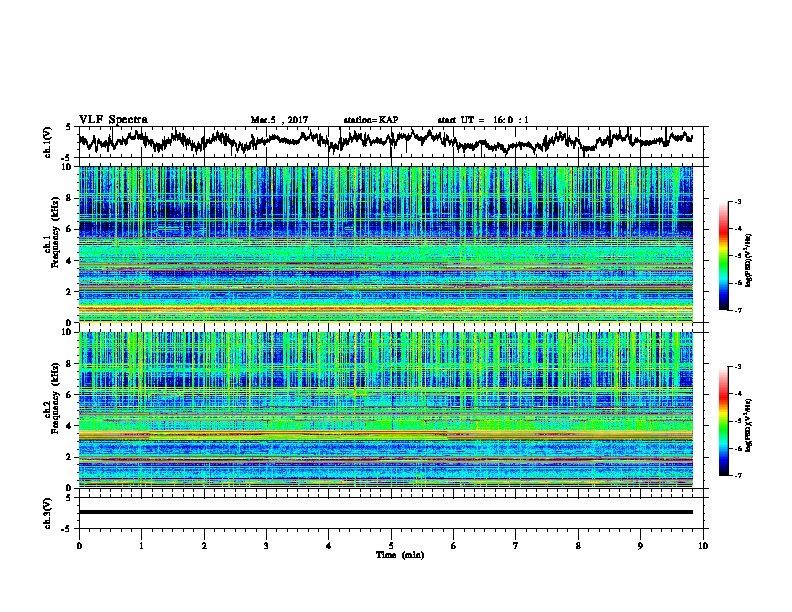Screen dimensions: 792x612
Task: Click time axis tick label '0'
Action: [79, 546]
